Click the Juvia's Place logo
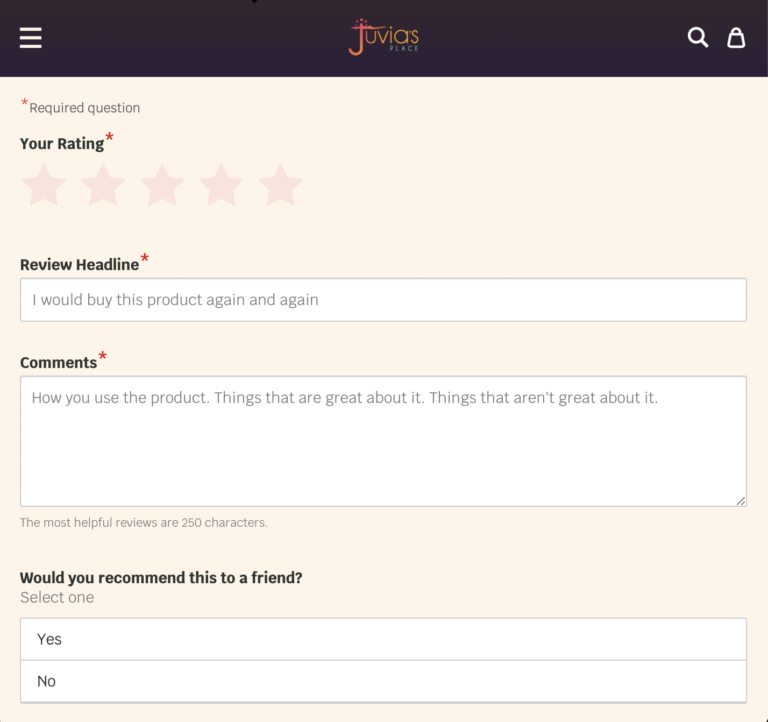The width and height of the screenshot is (768, 722). point(384,37)
